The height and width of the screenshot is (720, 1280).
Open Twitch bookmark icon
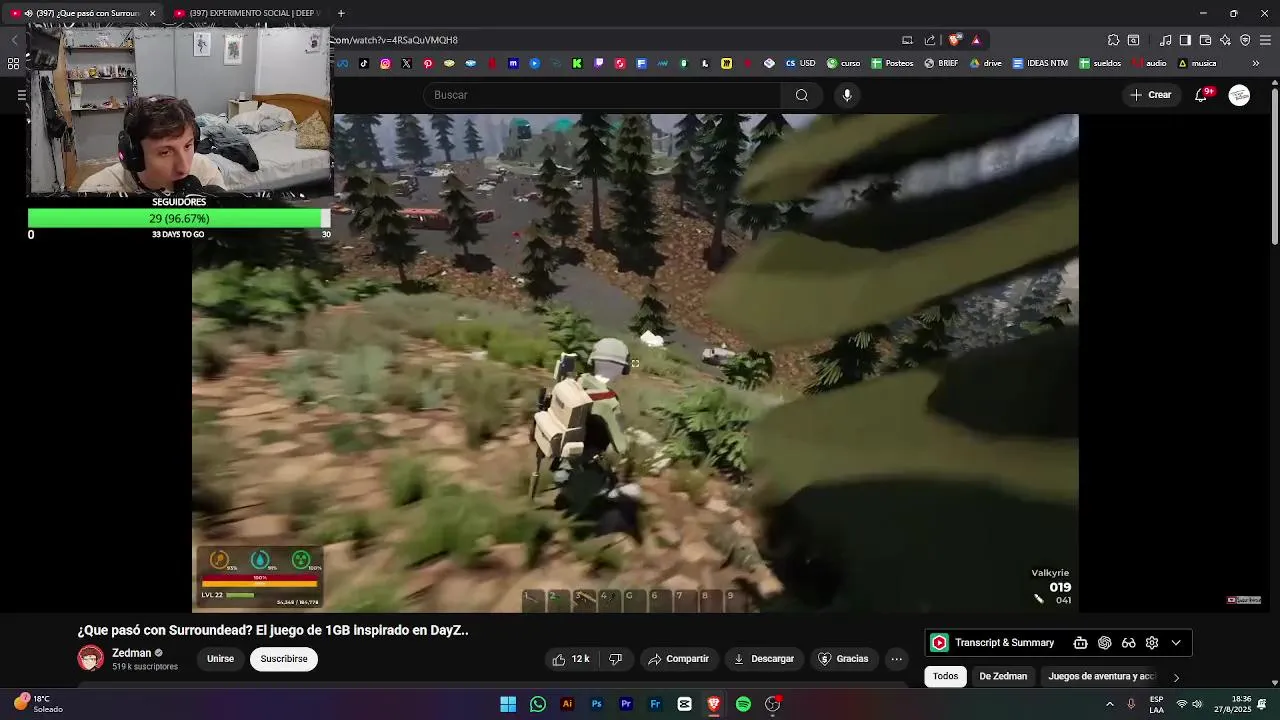[x=599, y=63]
